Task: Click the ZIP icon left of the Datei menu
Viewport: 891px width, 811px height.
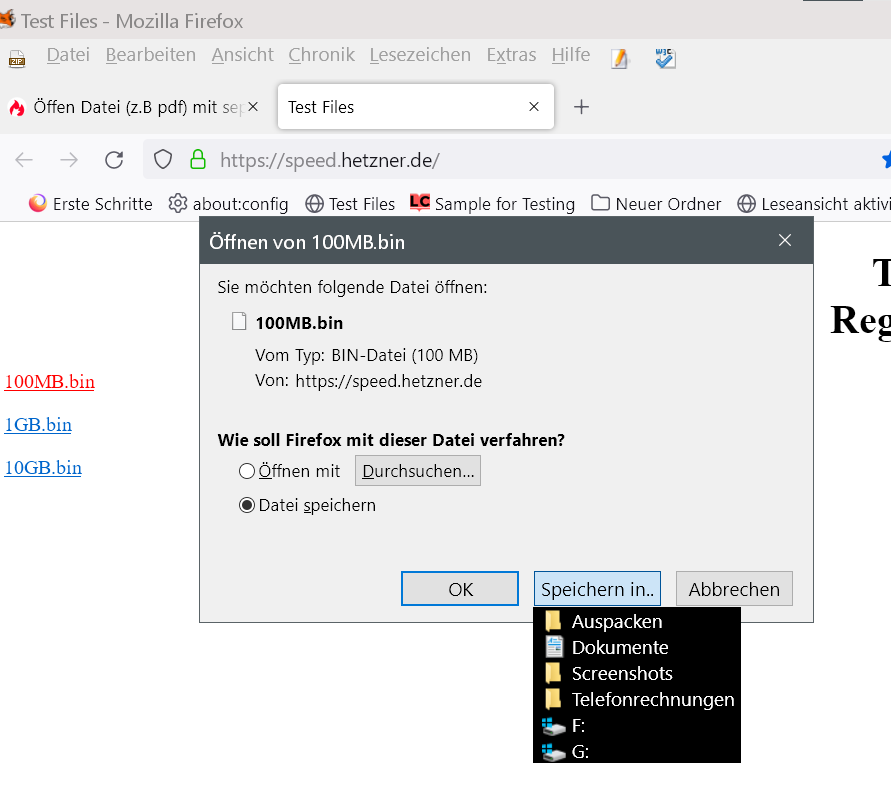Action: 17,59
